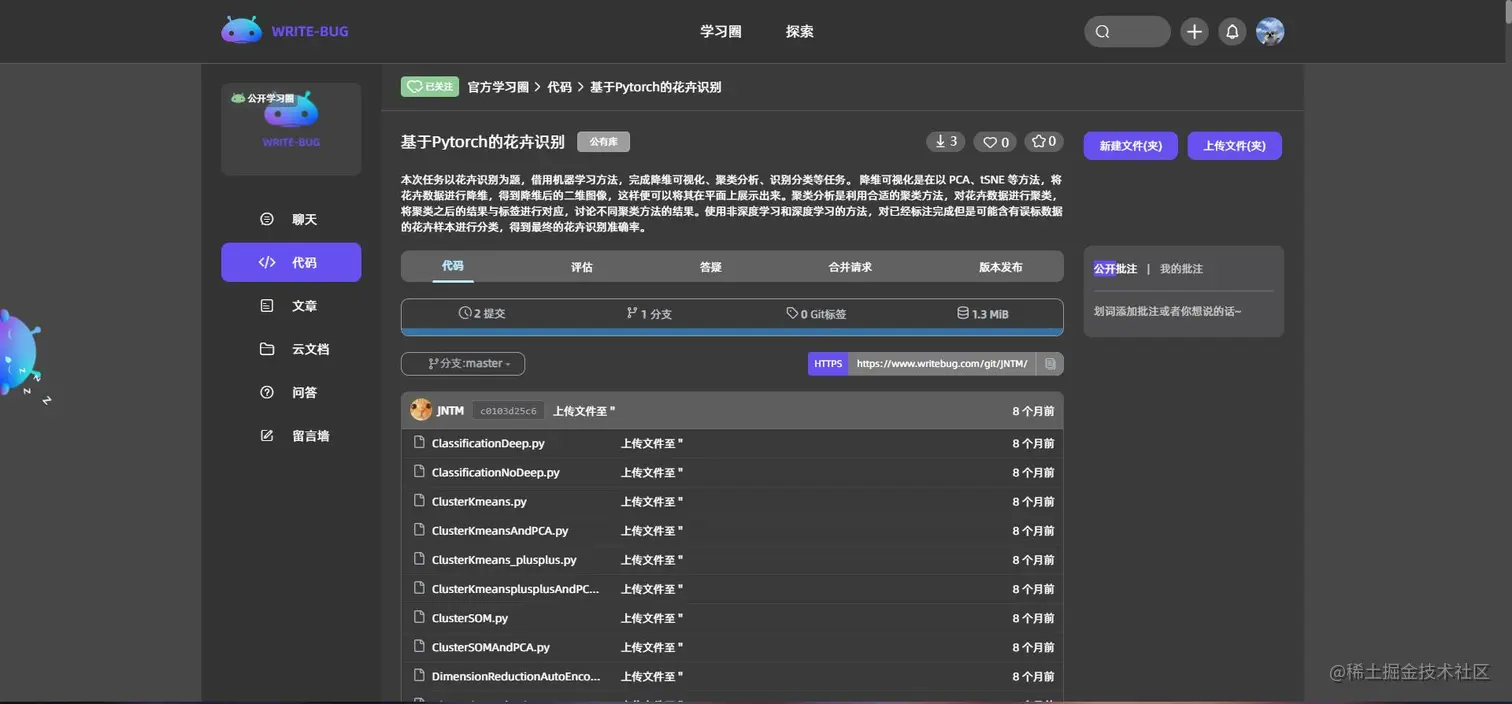Click file icon beside ClusterSOM.py
1512x704 pixels.
point(420,617)
